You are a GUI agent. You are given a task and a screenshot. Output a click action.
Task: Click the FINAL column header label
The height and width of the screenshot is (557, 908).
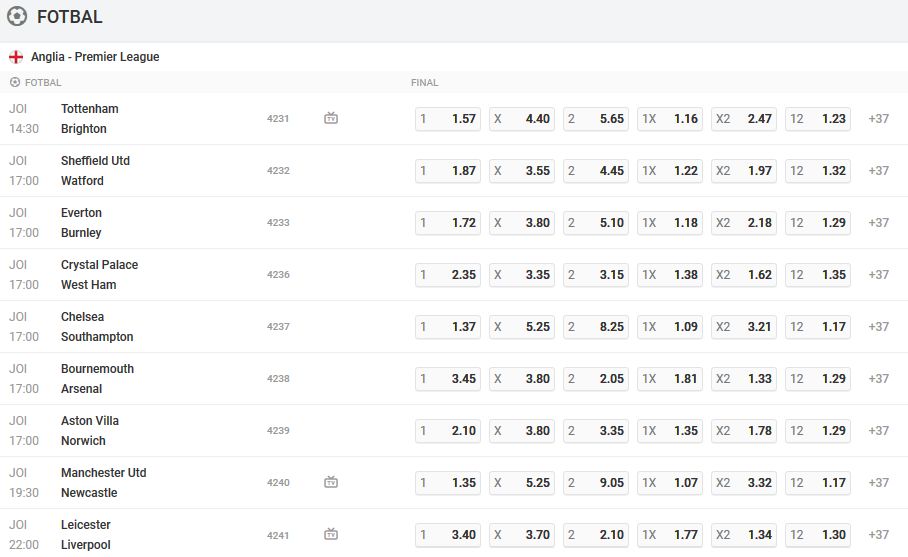click(425, 83)
